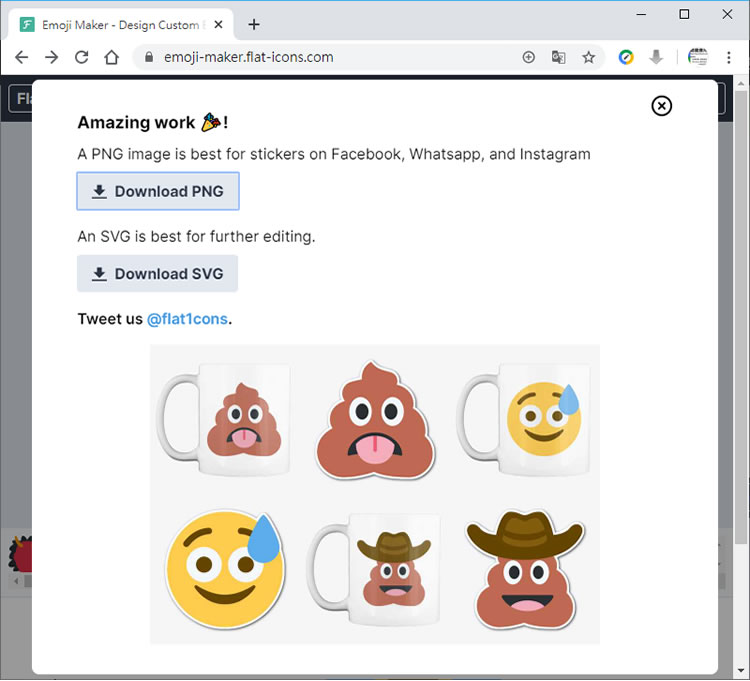The height and width of the screenshot is (681, 750).
Task: Select the Emoji Maker tab
Action: click(120, 24)
